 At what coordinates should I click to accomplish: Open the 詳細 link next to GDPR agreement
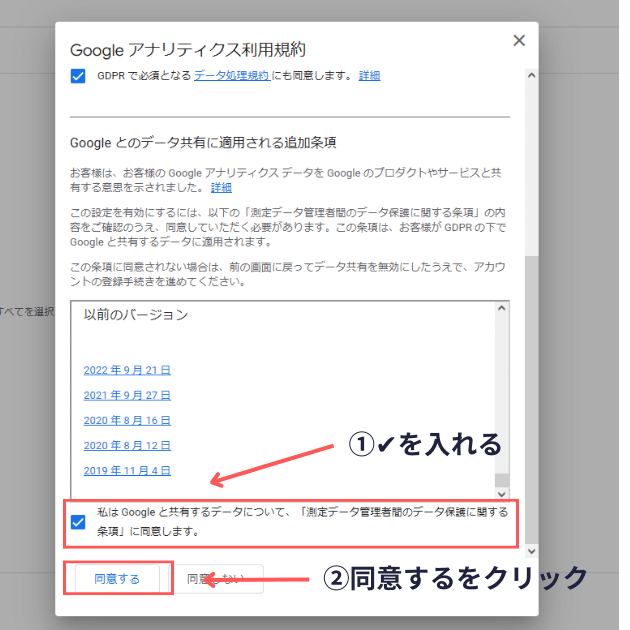[369, 76]
